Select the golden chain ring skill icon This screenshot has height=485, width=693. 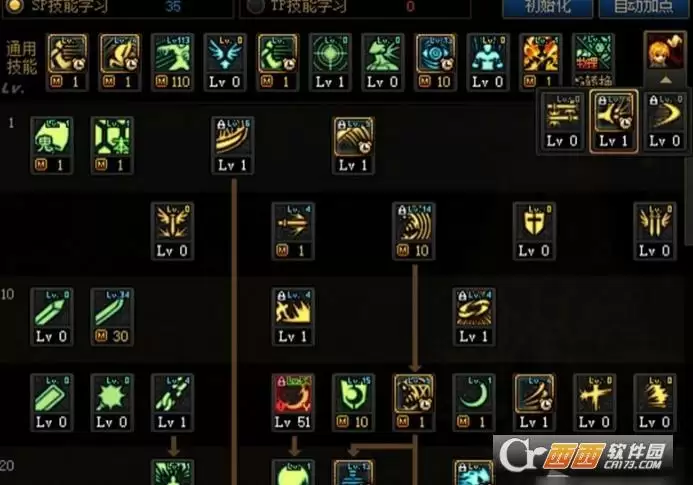click(x=473, y=317)
